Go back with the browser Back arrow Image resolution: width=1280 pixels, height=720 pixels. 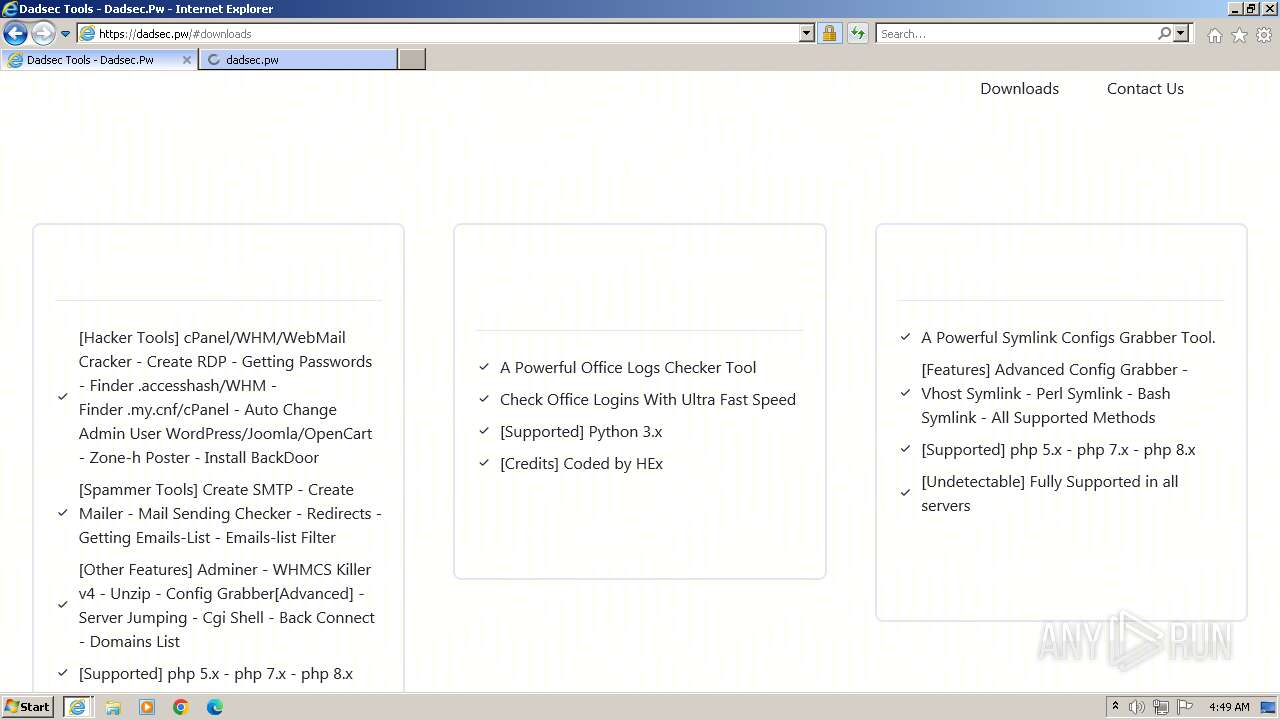tap(15, 34)
